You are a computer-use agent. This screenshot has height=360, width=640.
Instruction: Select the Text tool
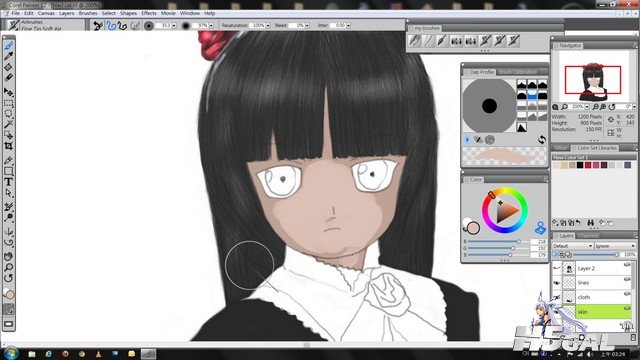pyautogui.click(x=9, y=182)
